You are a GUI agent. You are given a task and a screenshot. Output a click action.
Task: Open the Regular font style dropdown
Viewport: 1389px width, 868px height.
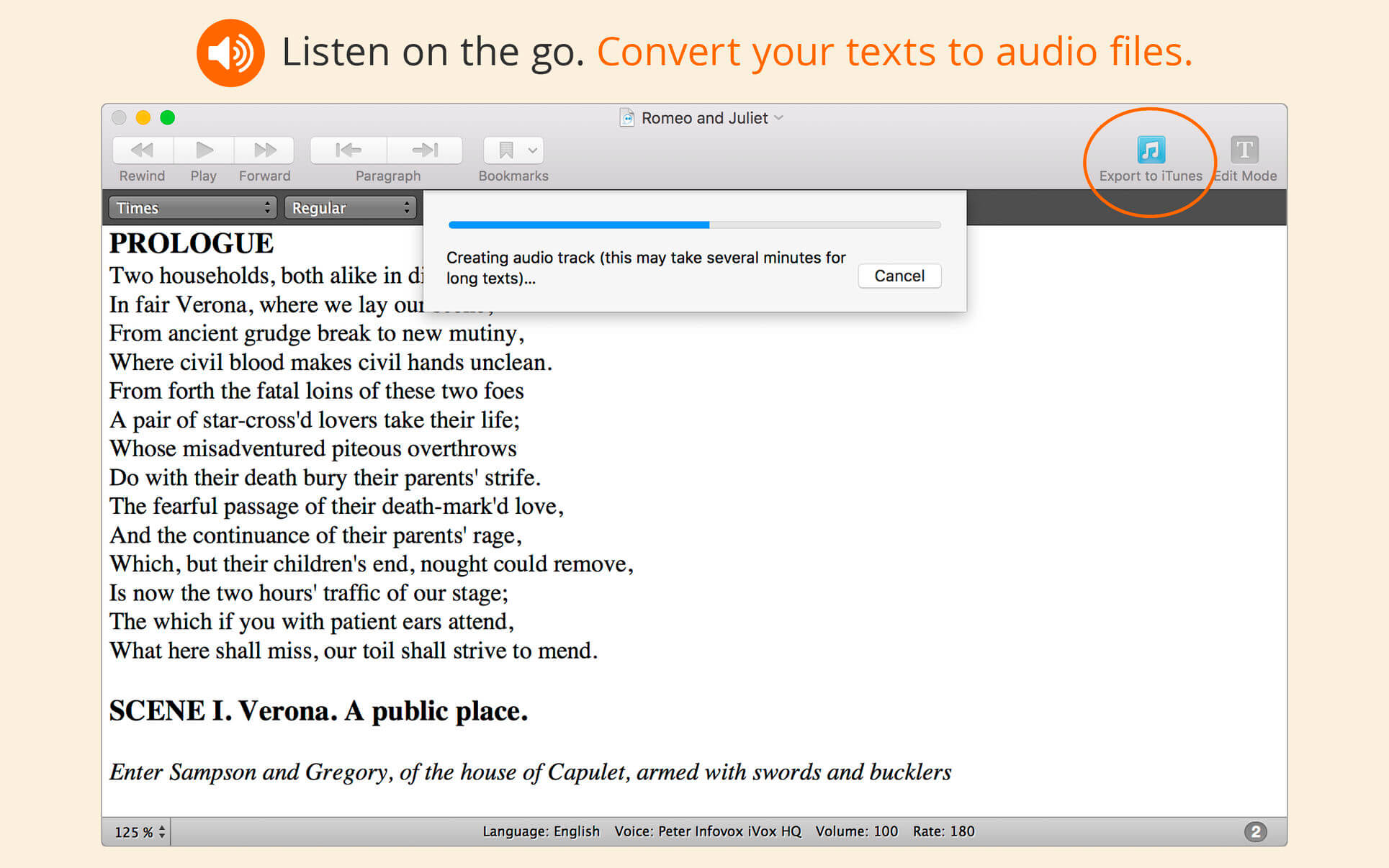tap(350, 208)
